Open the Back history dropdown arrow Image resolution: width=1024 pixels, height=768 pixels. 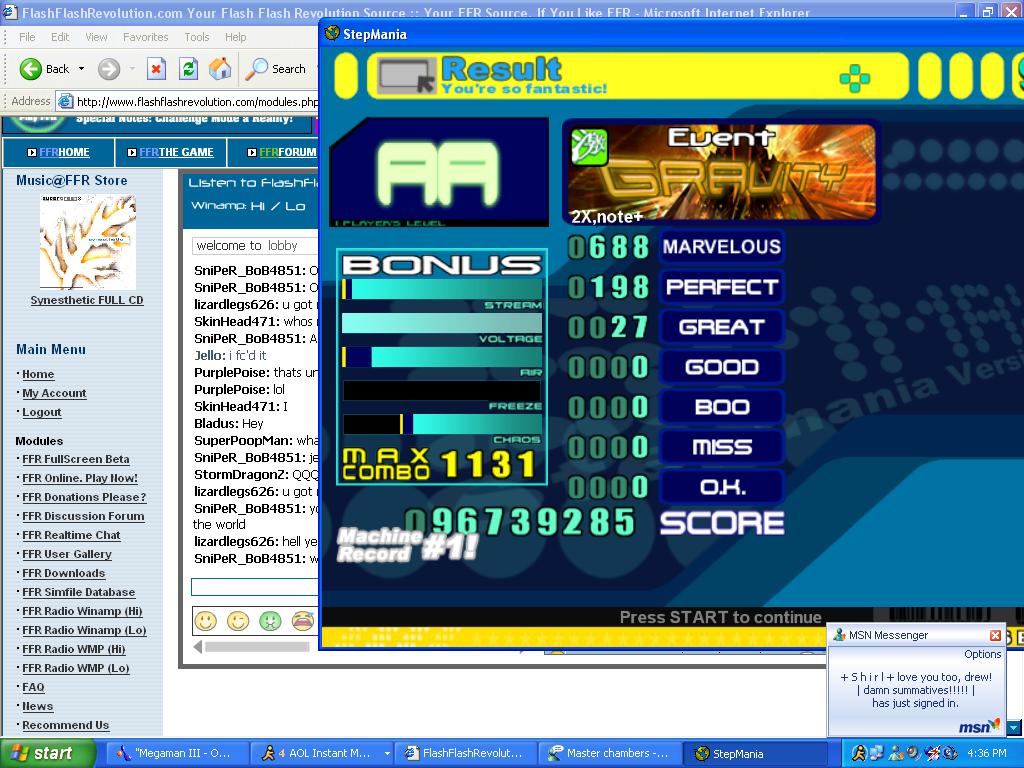(82, 69)
